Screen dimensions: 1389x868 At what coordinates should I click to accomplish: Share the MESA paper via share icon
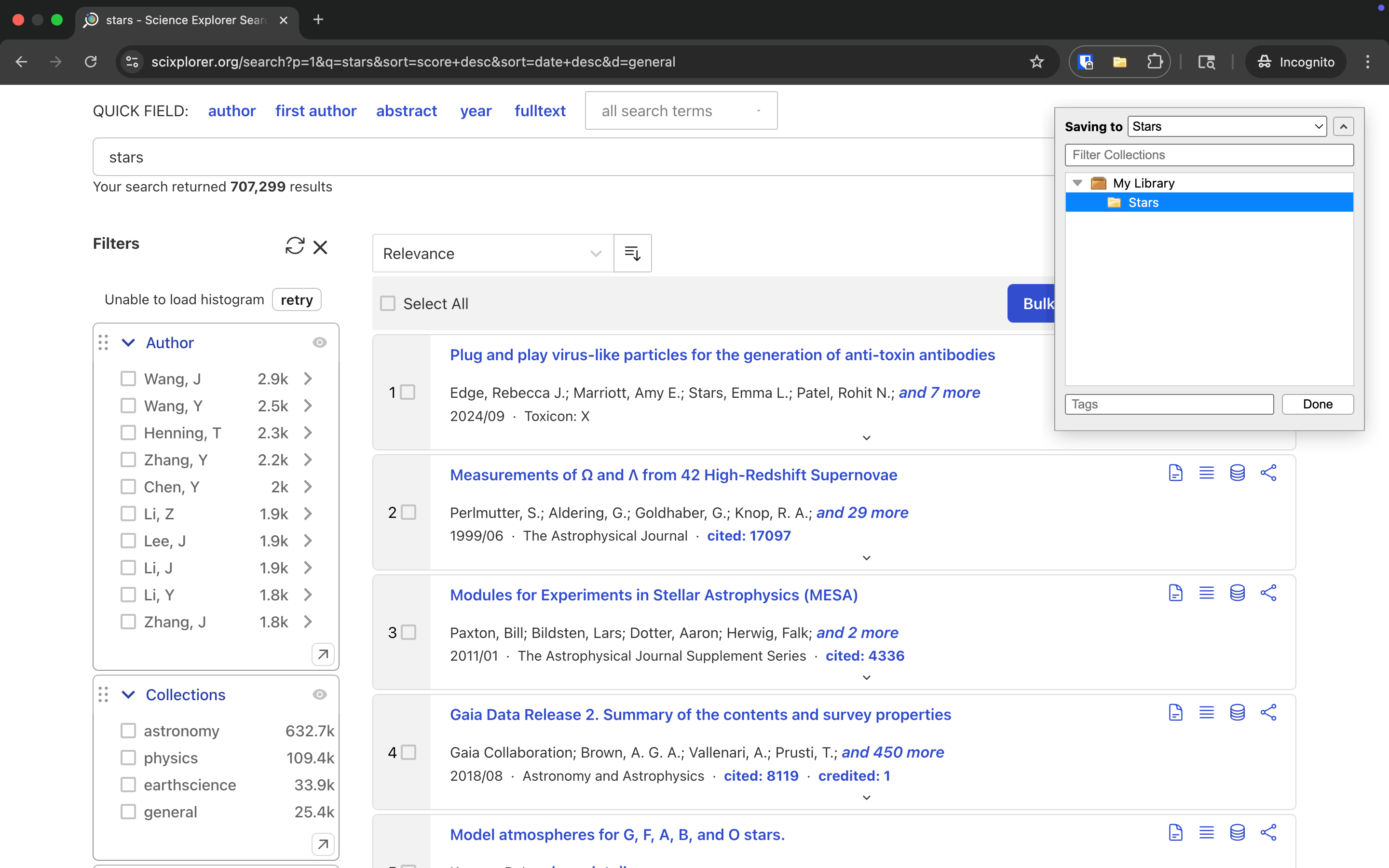(1268, 593)
